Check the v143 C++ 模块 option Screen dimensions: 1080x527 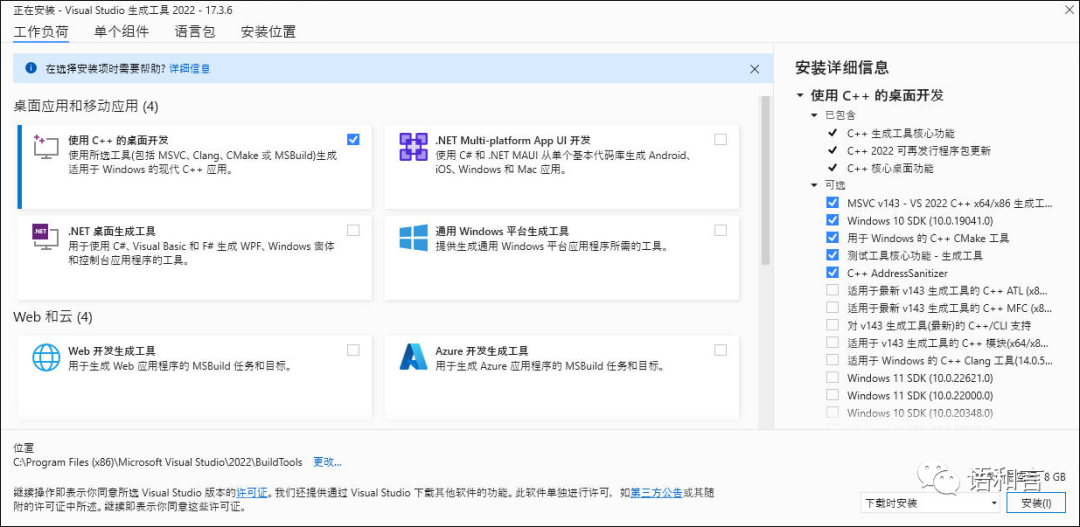[x=832, y=342]
